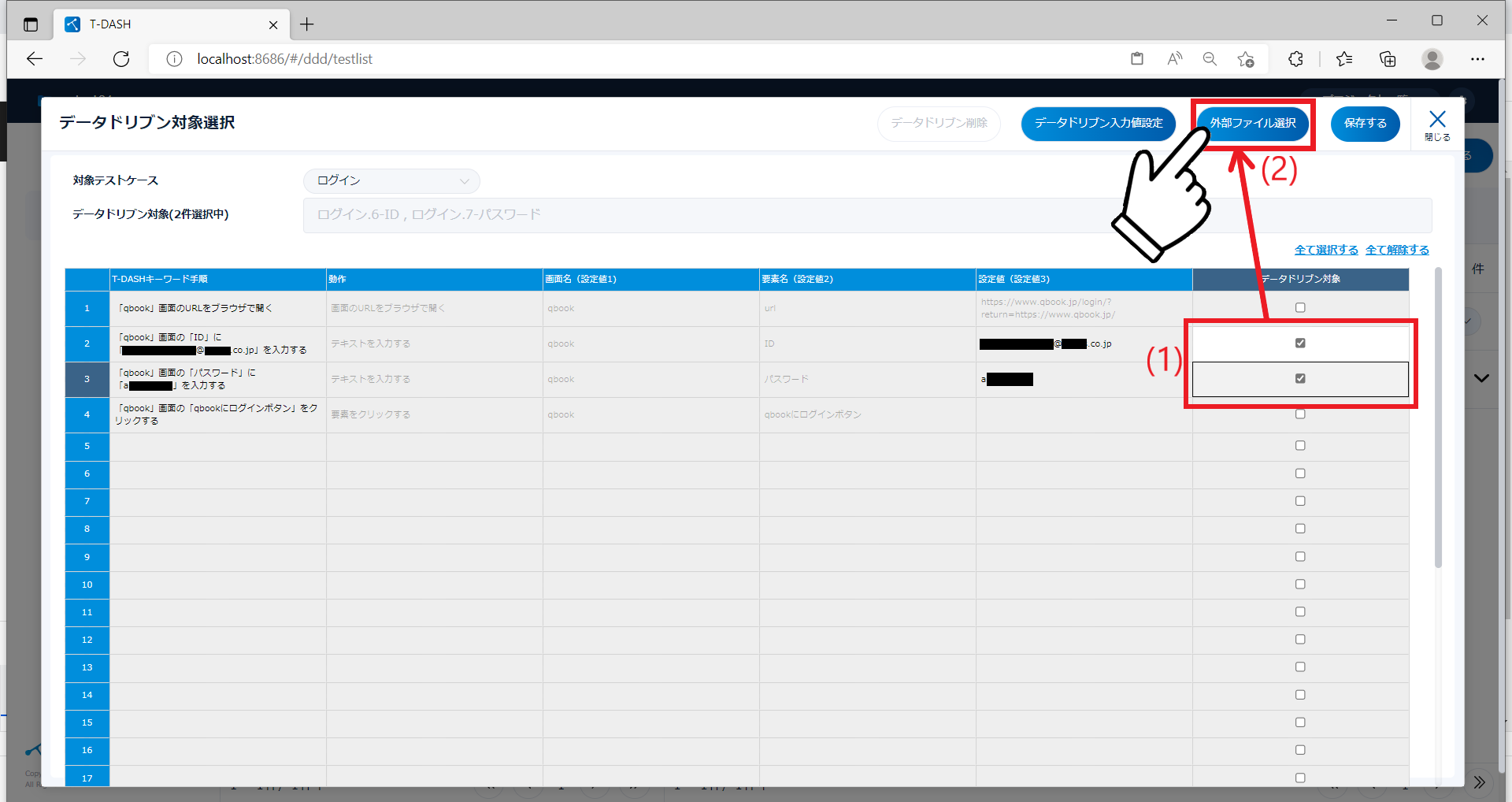This screenshot has width=1512, height=802.
Task: Open the 対象テストケース dropdown showing ログイン
Action: (x=391, y=181)
